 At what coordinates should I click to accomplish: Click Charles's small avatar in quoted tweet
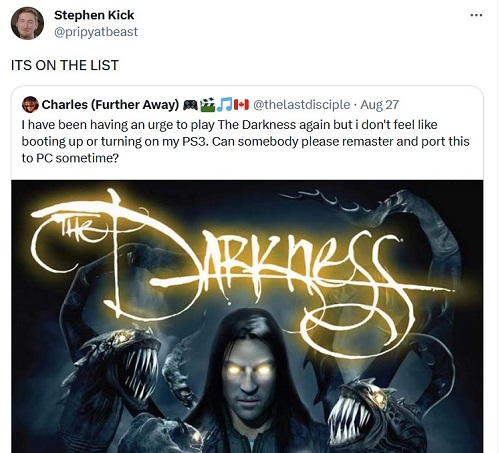(30, 104)
